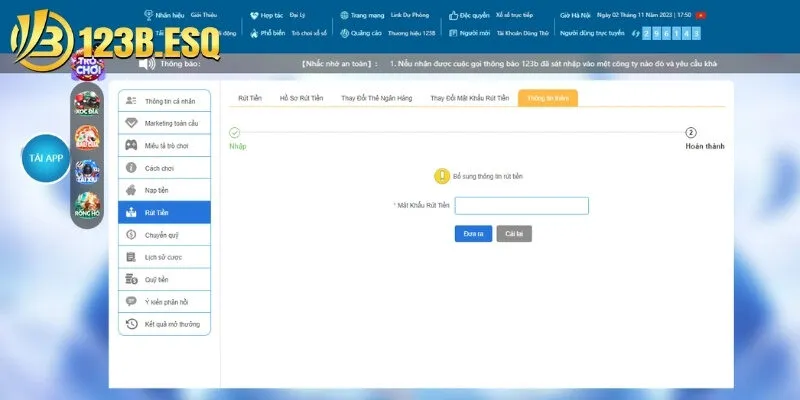
Task: Click the Xóc Đĩa game icon
Action: coord(87,102)
